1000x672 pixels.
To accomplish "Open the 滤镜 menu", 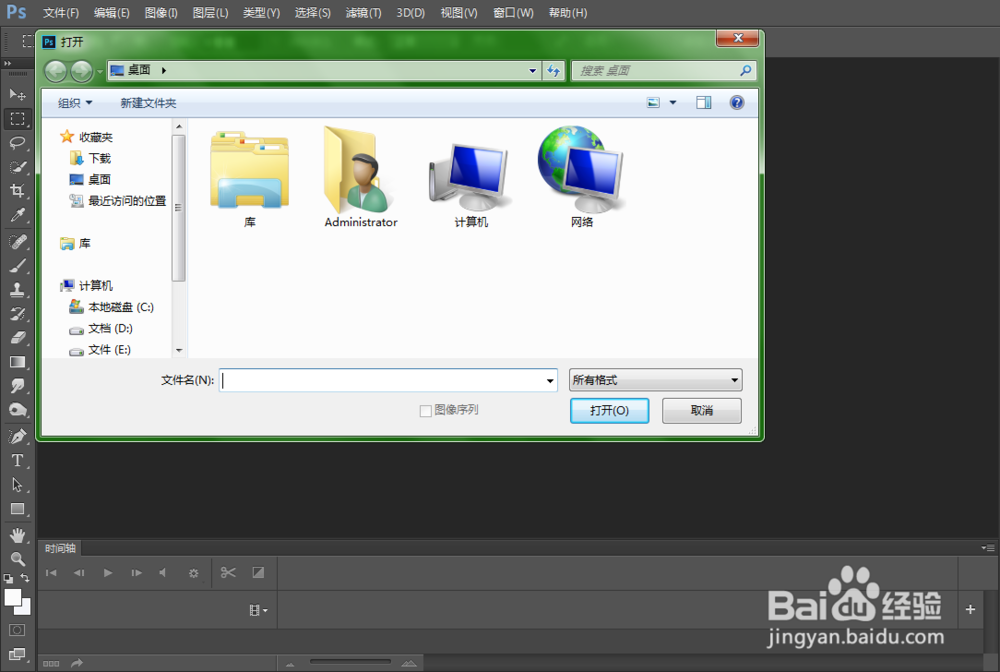I will point(363,12).
